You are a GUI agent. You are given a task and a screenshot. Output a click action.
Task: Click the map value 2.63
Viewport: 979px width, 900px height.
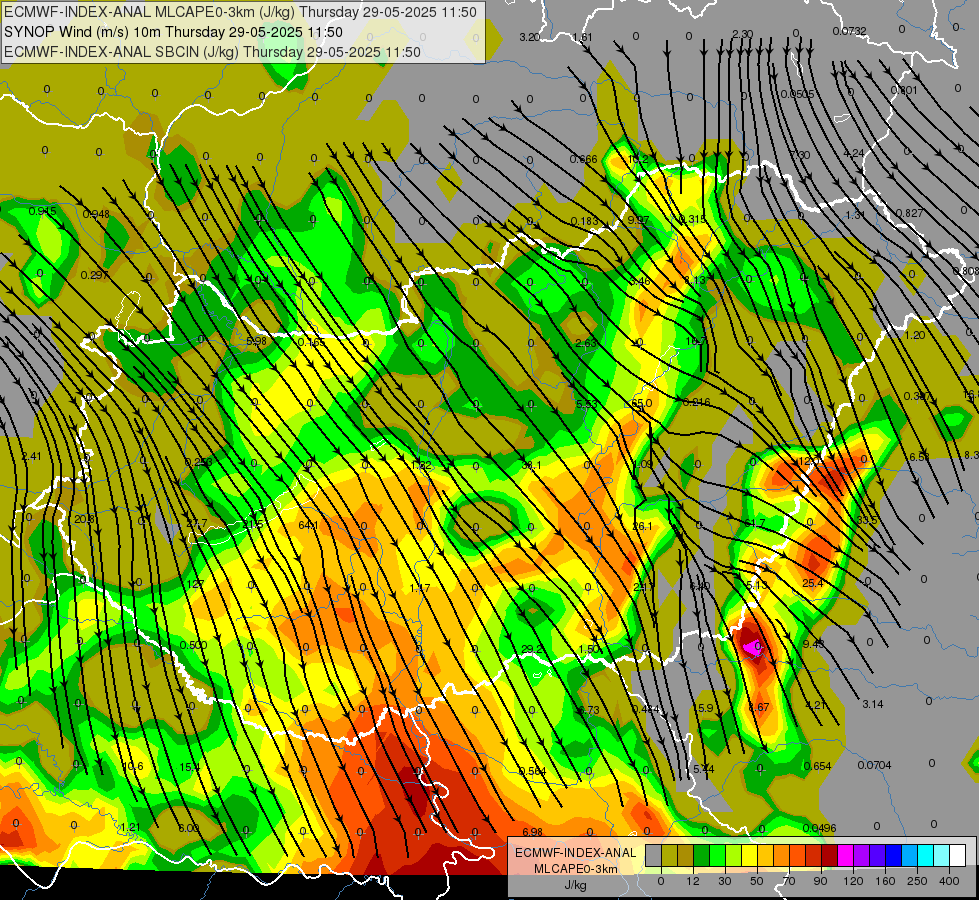click(x=586, y=343)
